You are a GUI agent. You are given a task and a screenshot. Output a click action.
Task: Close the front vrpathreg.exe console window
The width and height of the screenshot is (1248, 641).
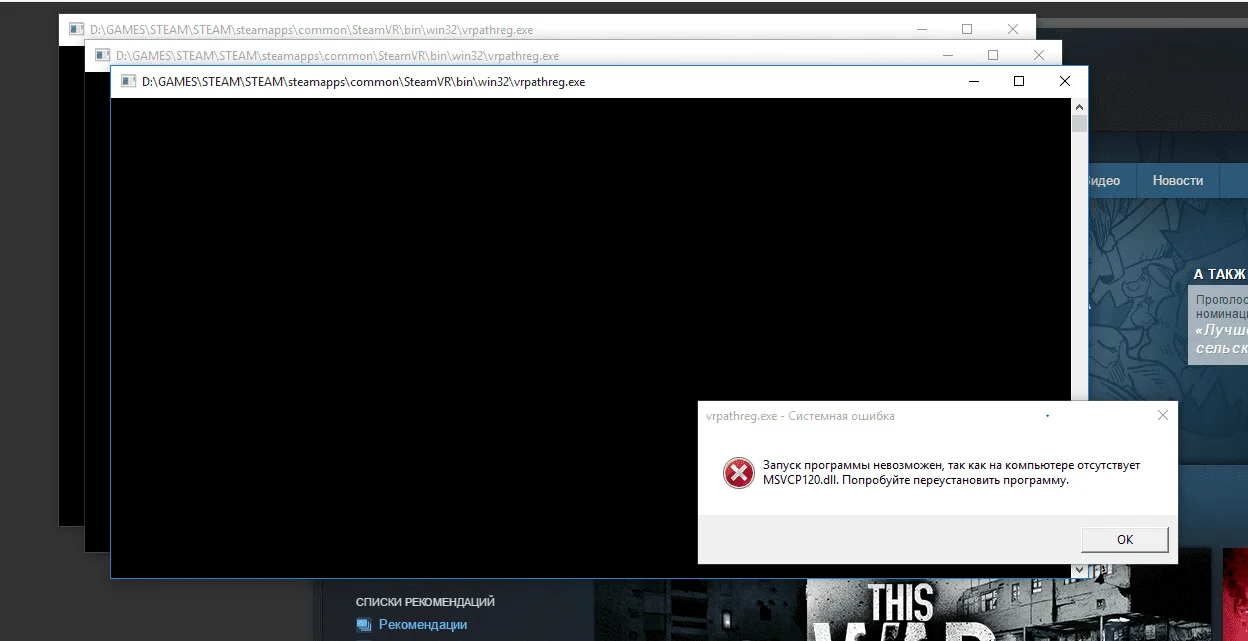pyautogui.click(x=1065, y=82)
